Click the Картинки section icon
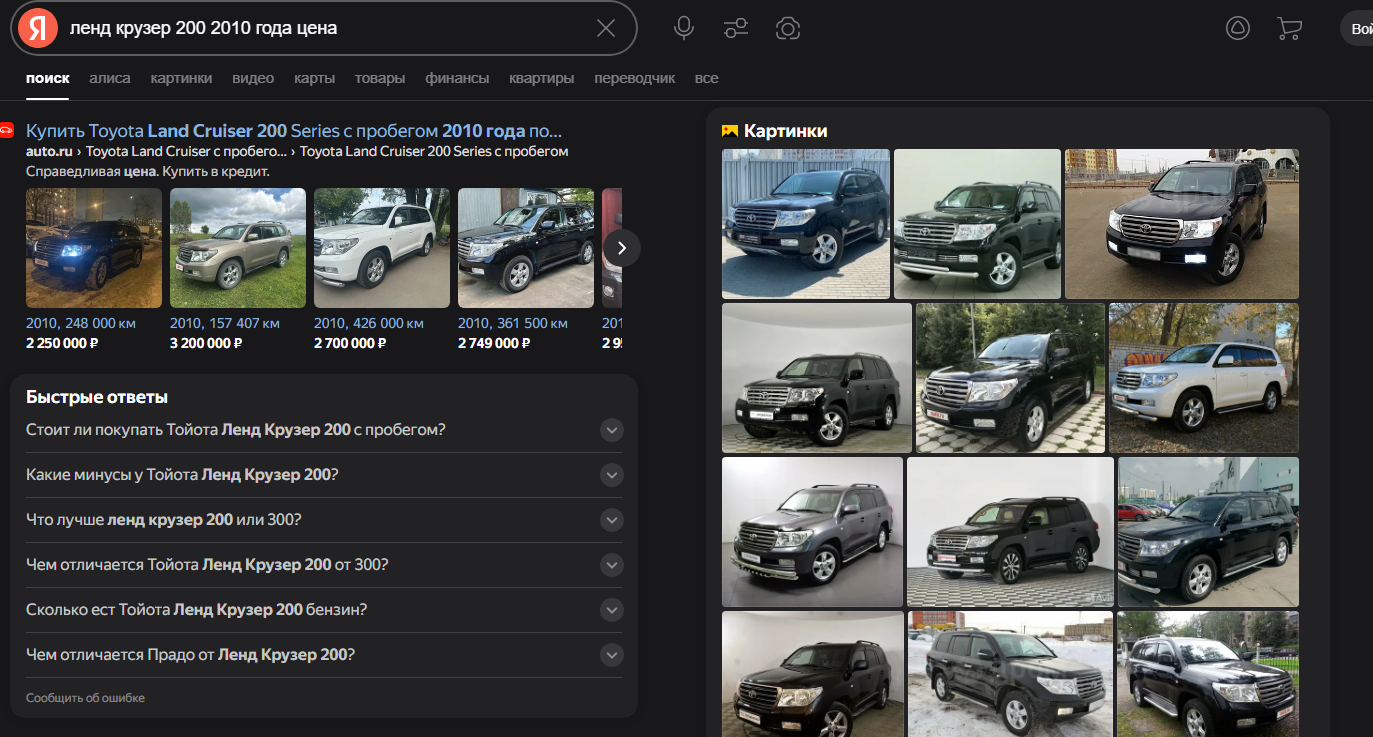The width and height of the screenshot is (1373, 737). 730,131
